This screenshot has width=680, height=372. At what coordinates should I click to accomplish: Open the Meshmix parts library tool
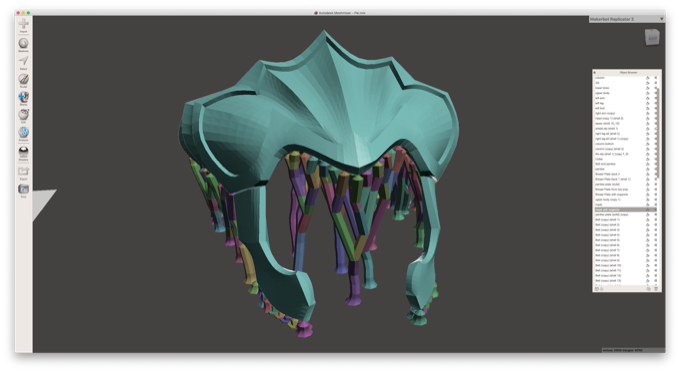[23, 44]
